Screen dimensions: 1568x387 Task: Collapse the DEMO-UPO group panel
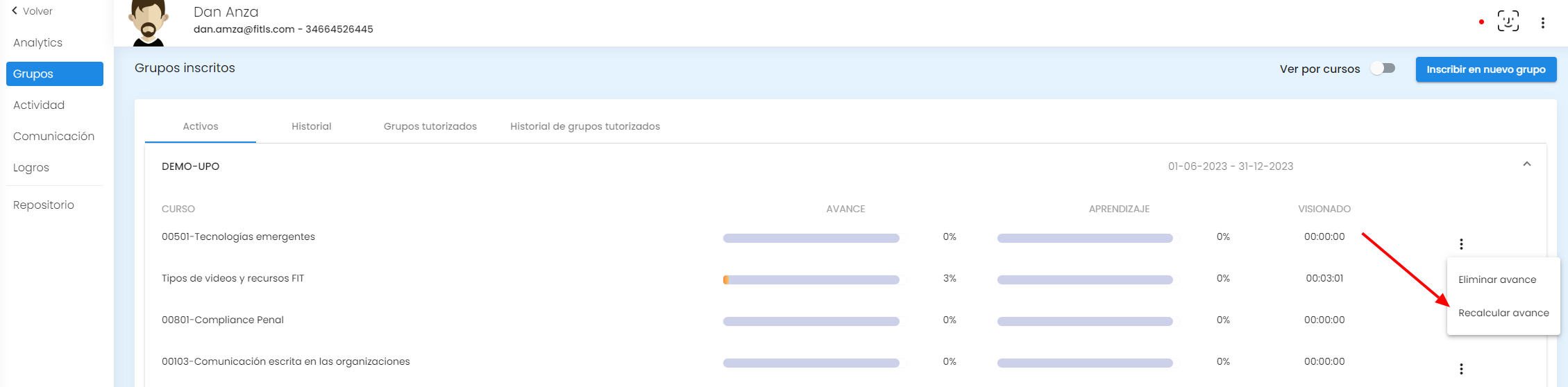pos(1526,164)
